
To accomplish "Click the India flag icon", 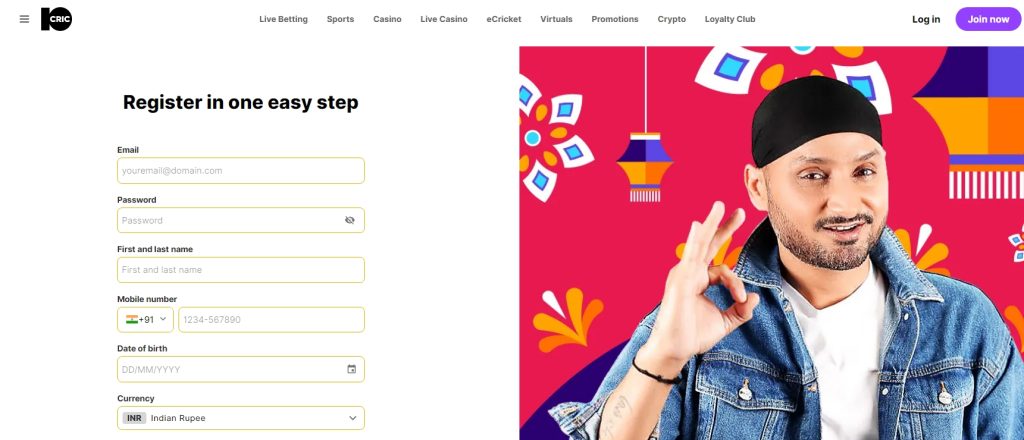I will 132,319.
